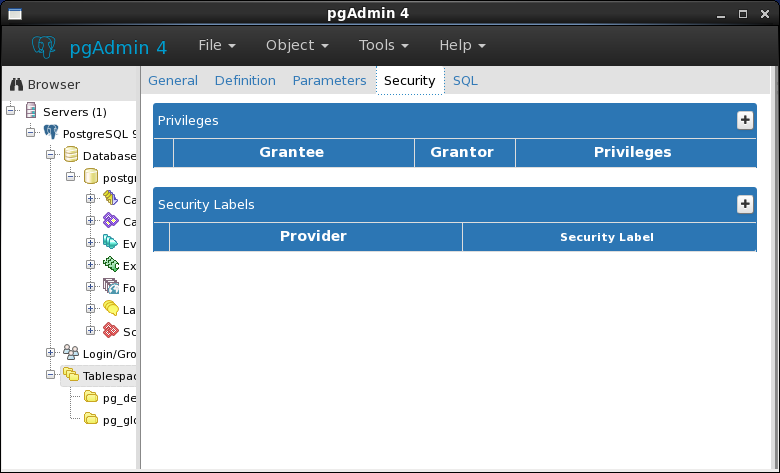Select the Servers stack icon
Screen dimensions: 780x473
tap(31, 111)
